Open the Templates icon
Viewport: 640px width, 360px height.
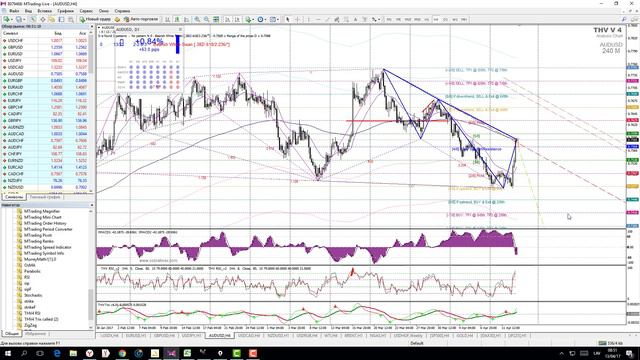tap(272, 19)
